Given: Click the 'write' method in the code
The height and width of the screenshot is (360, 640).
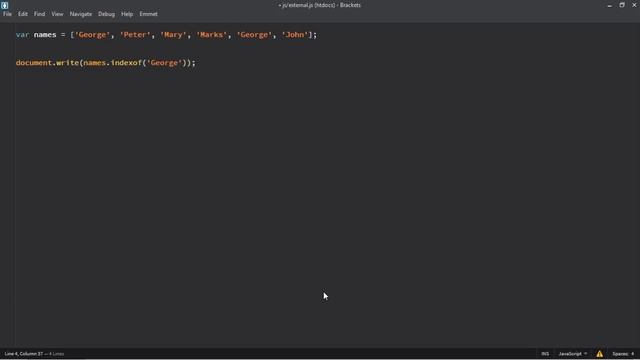Looking at the screenshot, I should pos(67,63).
